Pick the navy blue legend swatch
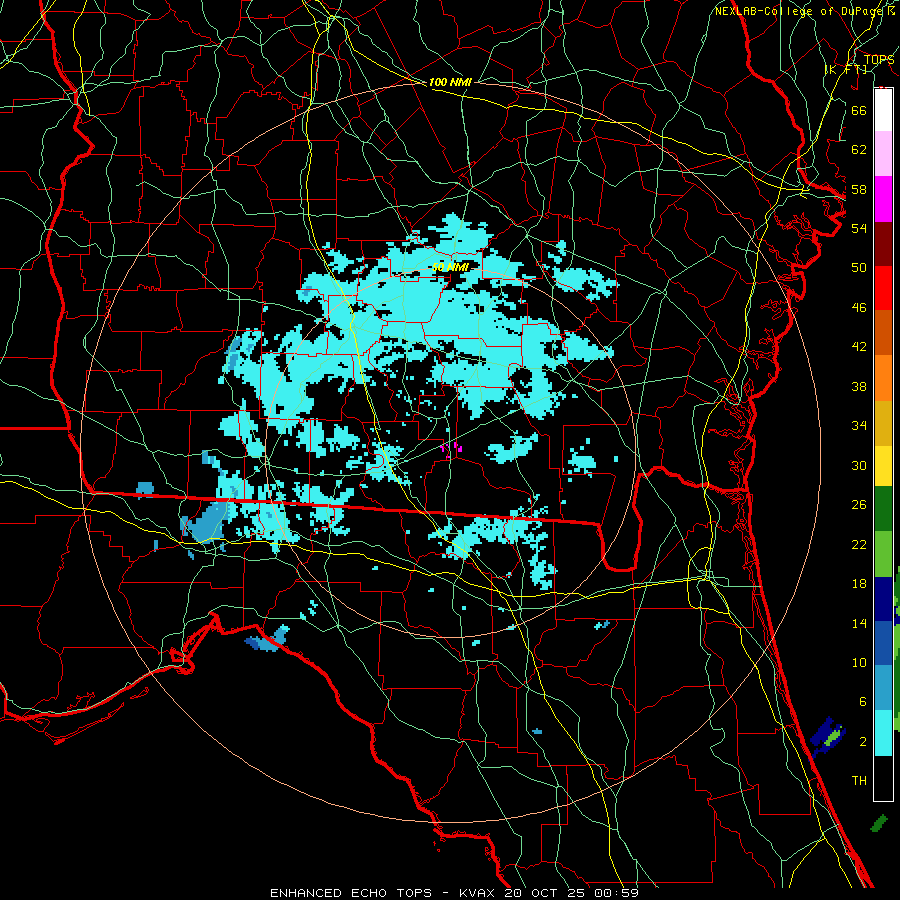 pyautogui.click(x=883, y=599)
